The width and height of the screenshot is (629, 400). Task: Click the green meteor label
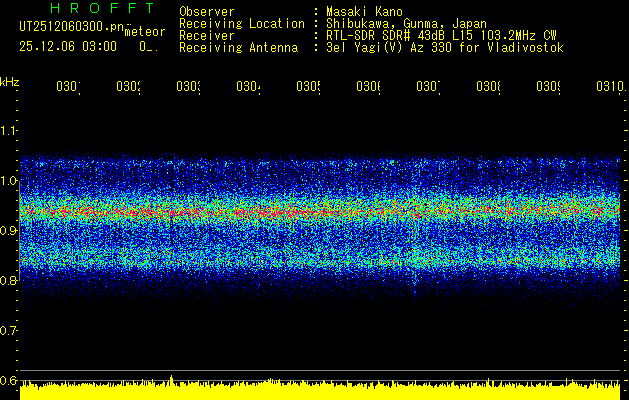[x=144, y=32]
